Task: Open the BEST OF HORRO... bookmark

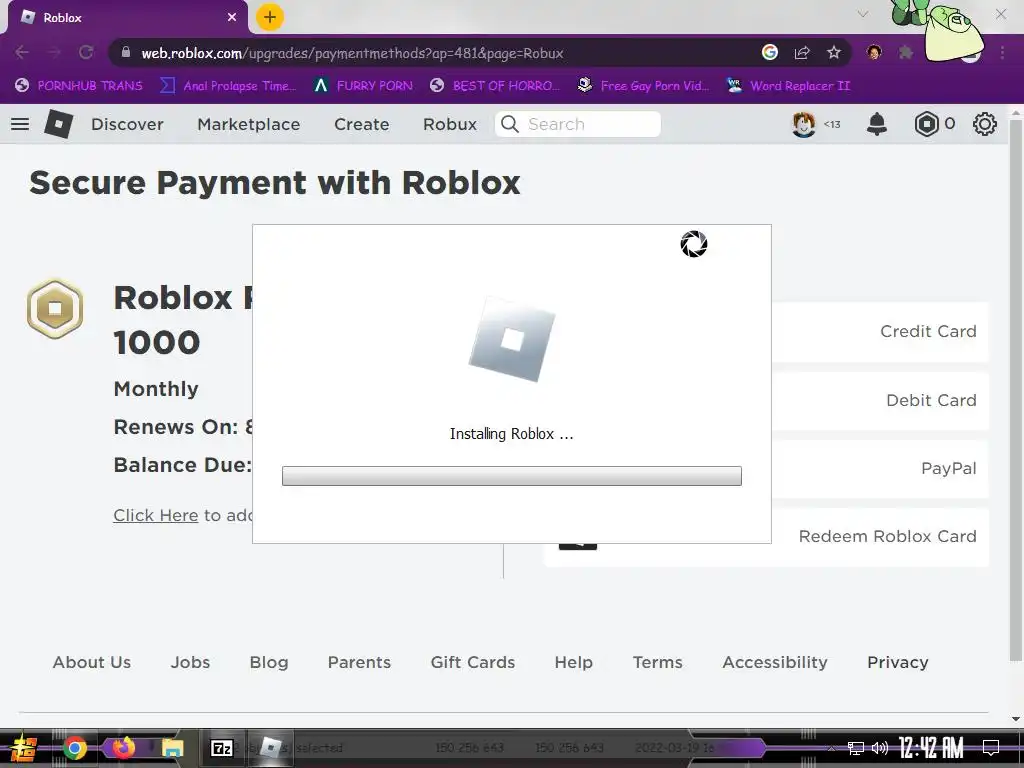Action: pyautogui.click(x=495, y=86)
